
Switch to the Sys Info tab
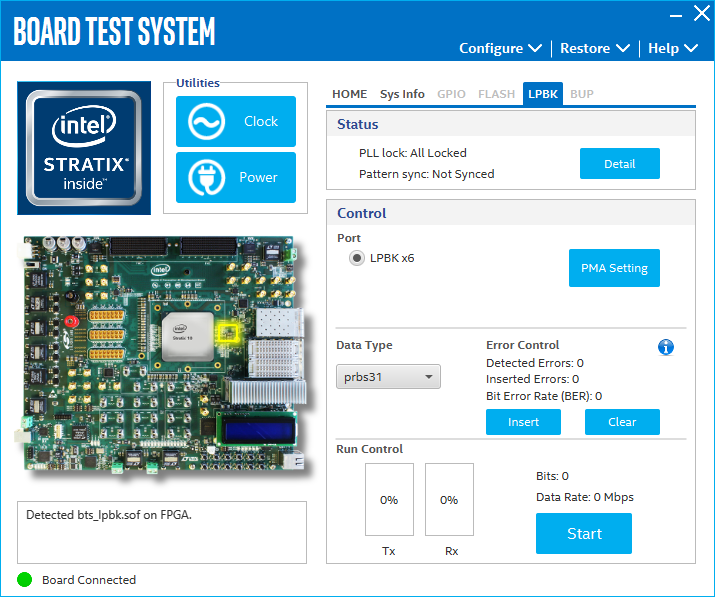coord(402,94)
